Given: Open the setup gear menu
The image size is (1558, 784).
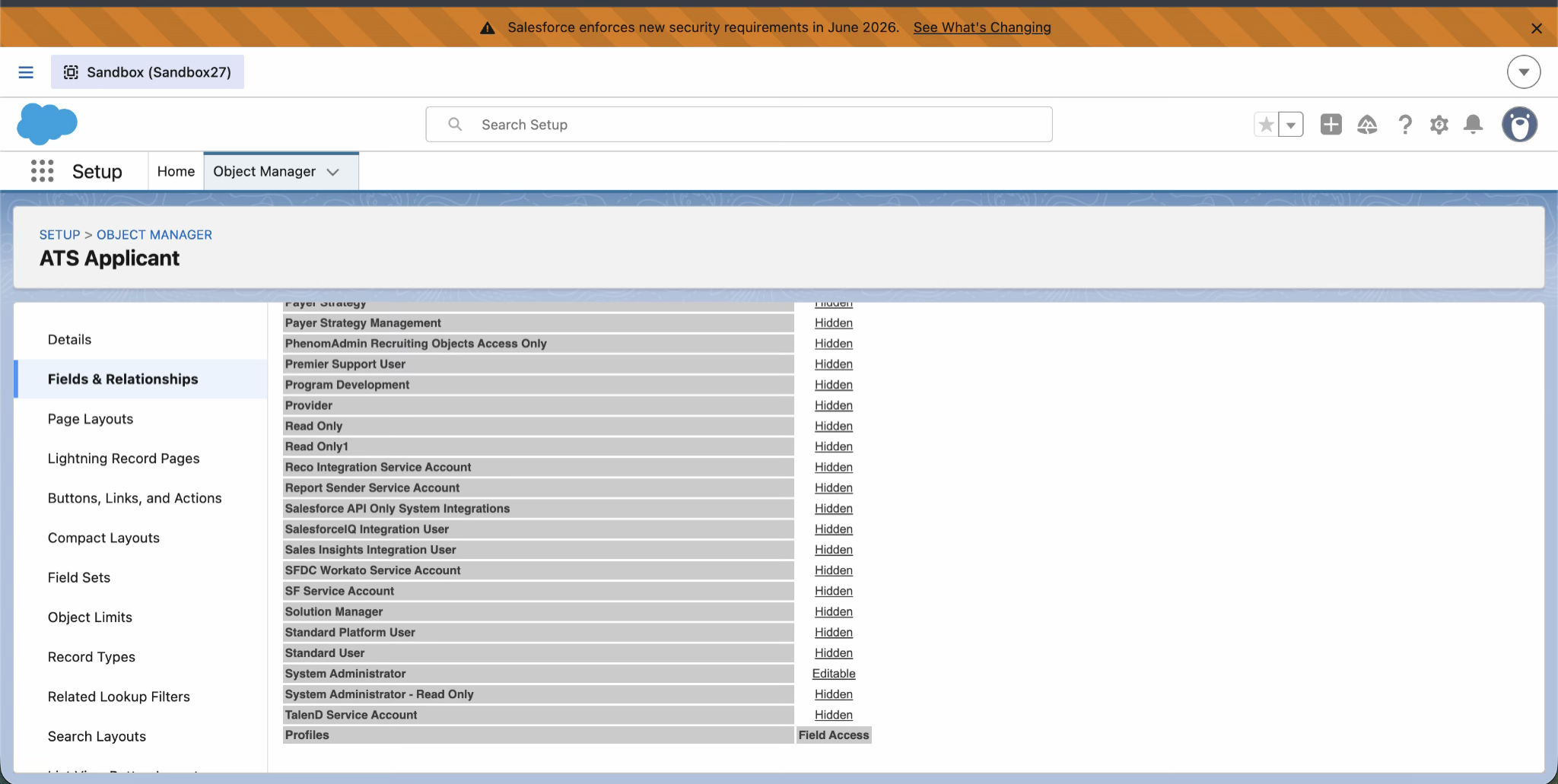Looking at the screenshot, I should pos(1439,125).
